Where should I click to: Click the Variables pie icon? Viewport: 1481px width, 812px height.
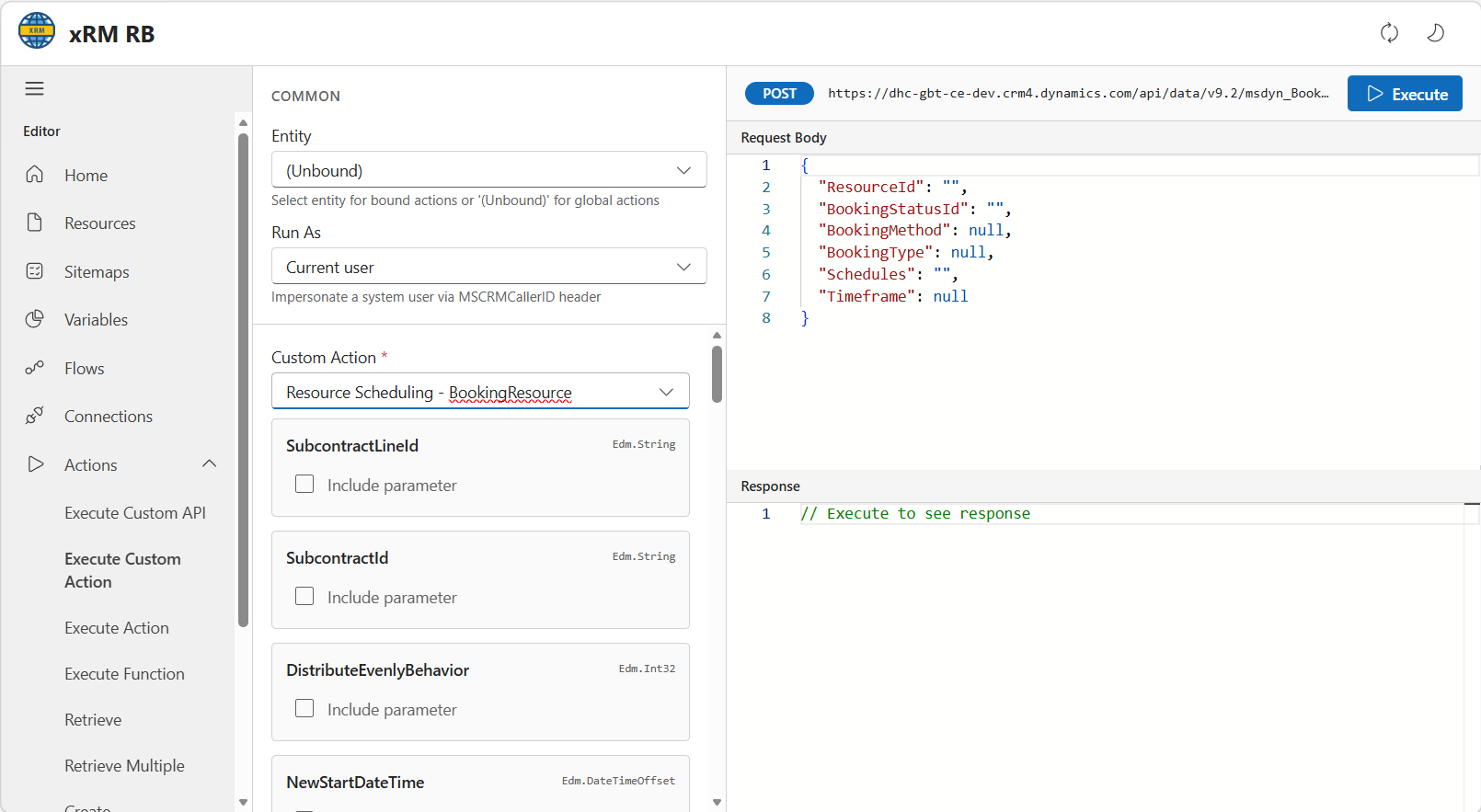pyautogui.click(x=35, y=319)
